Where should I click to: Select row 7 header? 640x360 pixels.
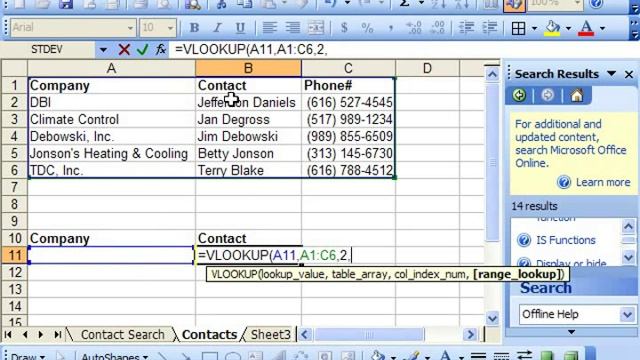pos(14,187)
